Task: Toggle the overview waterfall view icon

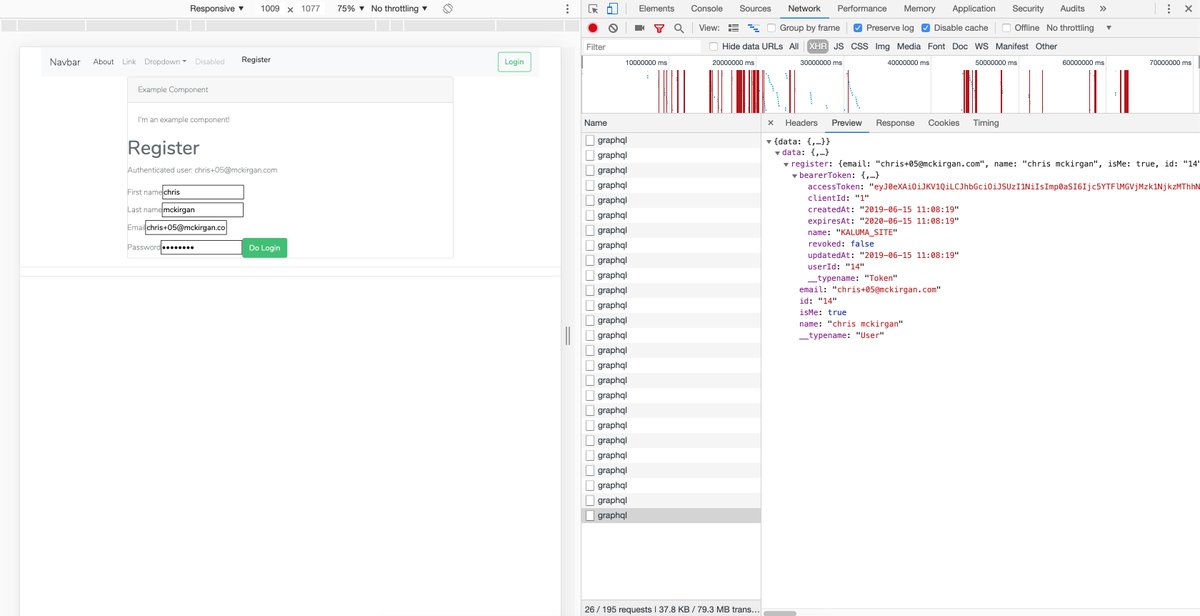Action: pos(754,28)
